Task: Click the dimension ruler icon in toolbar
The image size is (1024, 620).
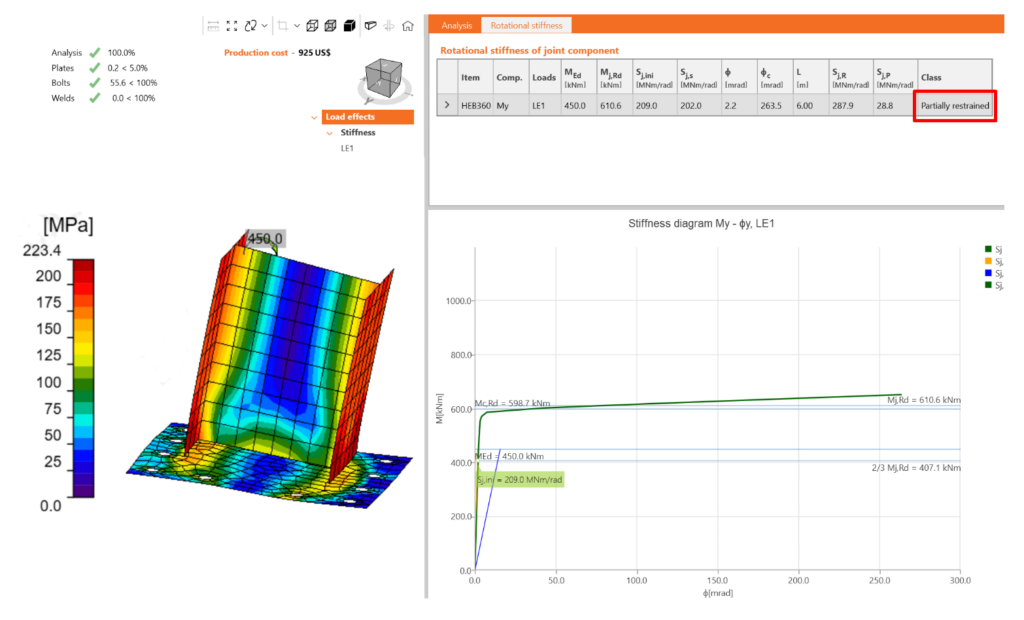Action: [x=213, y=26]
